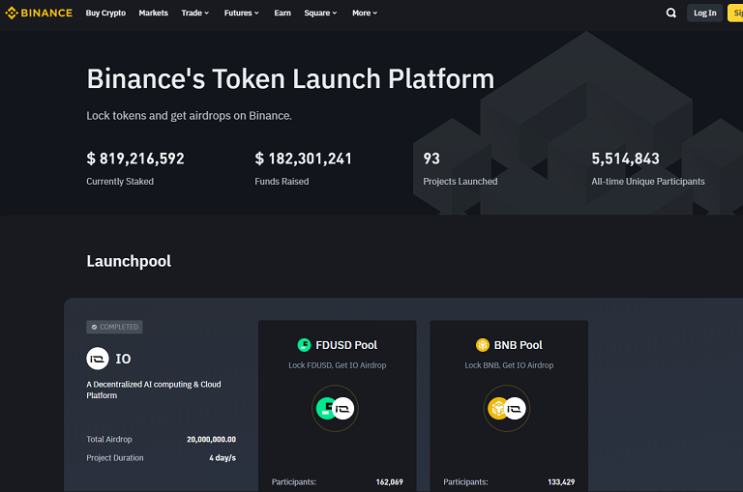The height and width of the screenshot is (492, 743).
Task: Click FDUSD Pool participants count 162,069
Action: [390, 482]
